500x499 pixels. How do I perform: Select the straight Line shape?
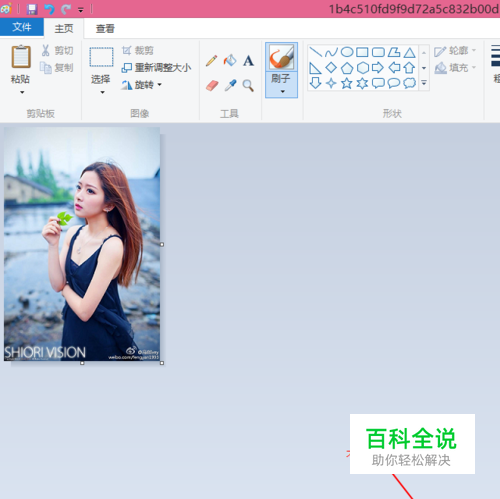tap(315, 52)
